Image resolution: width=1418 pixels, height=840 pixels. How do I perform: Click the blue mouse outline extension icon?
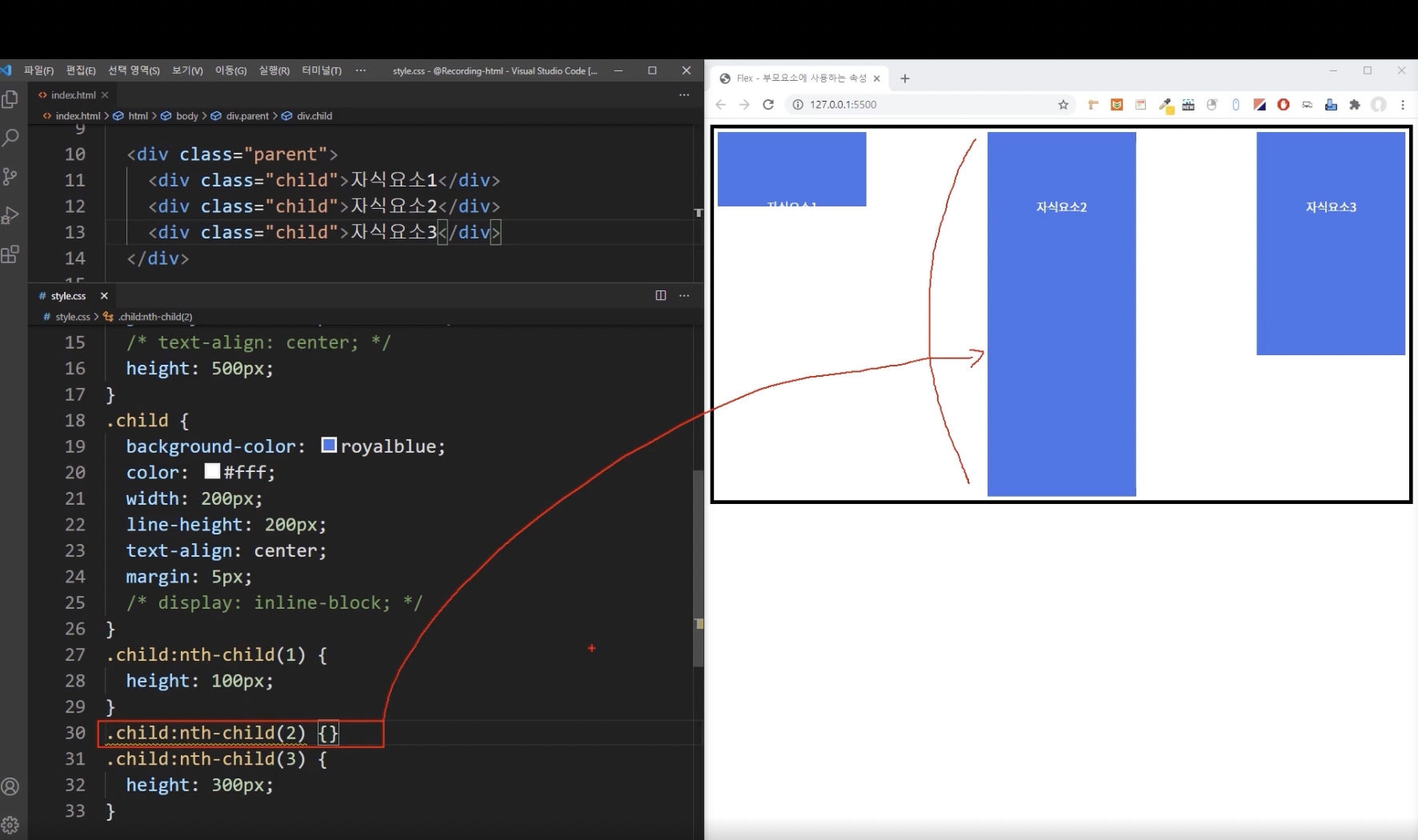[1236, 105]
